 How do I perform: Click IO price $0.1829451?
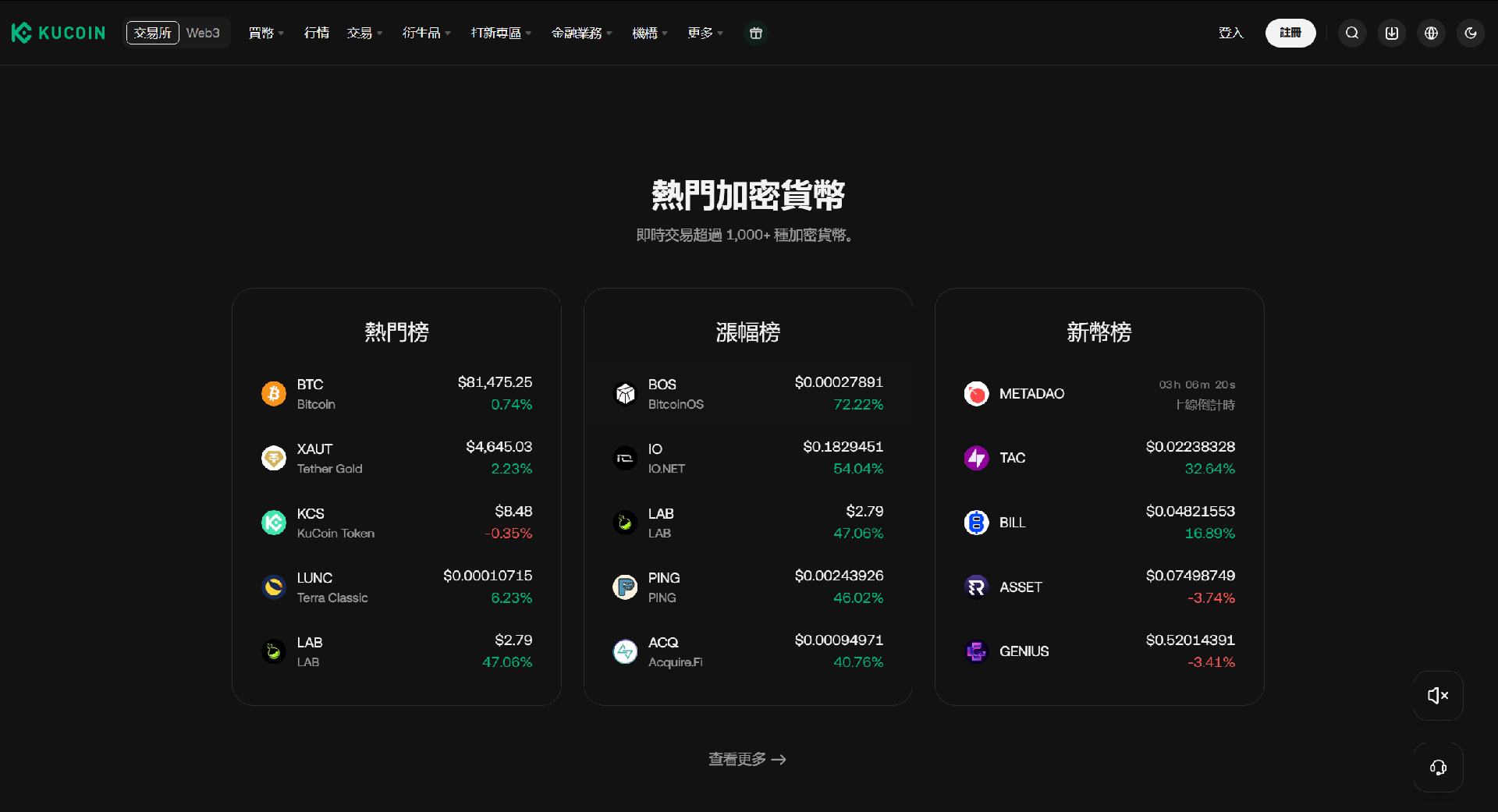pos(843,447)
